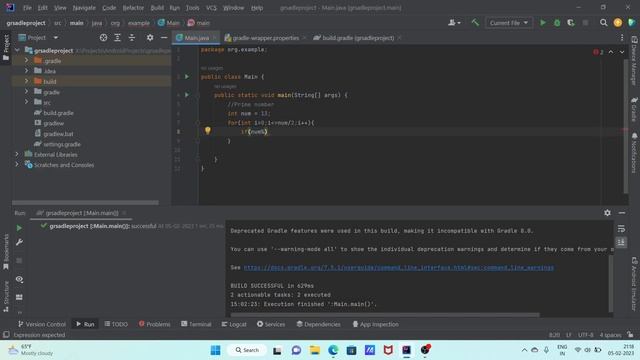
Task: Click Collapse All in the Project panel
Action: click(x=132, y=38)
